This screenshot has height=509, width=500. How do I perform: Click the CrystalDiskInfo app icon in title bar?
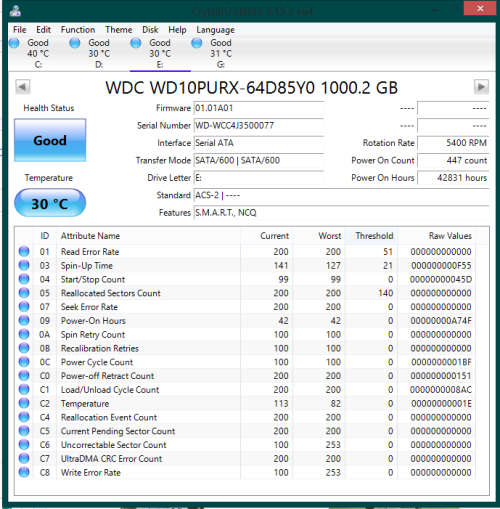[x=15, y=11]
